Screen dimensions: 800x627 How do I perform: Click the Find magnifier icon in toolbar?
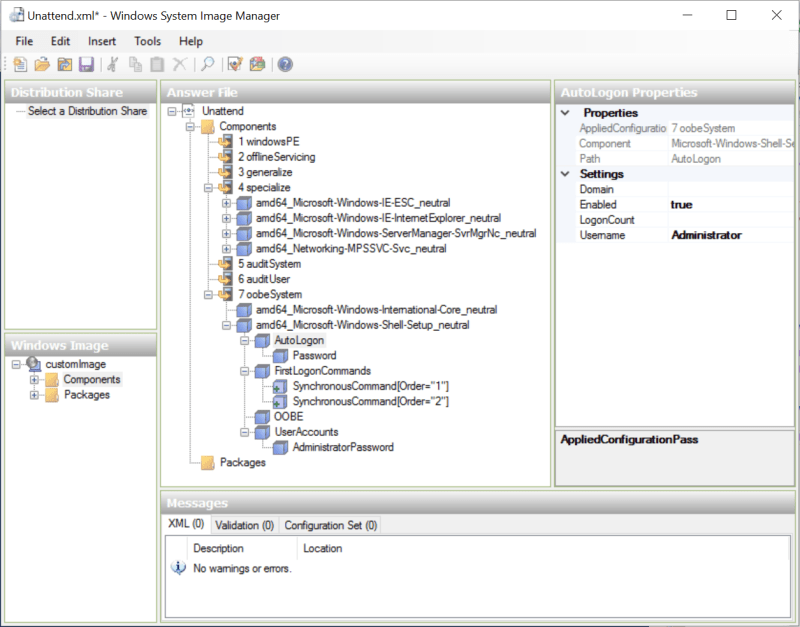[x=207, y=65]
